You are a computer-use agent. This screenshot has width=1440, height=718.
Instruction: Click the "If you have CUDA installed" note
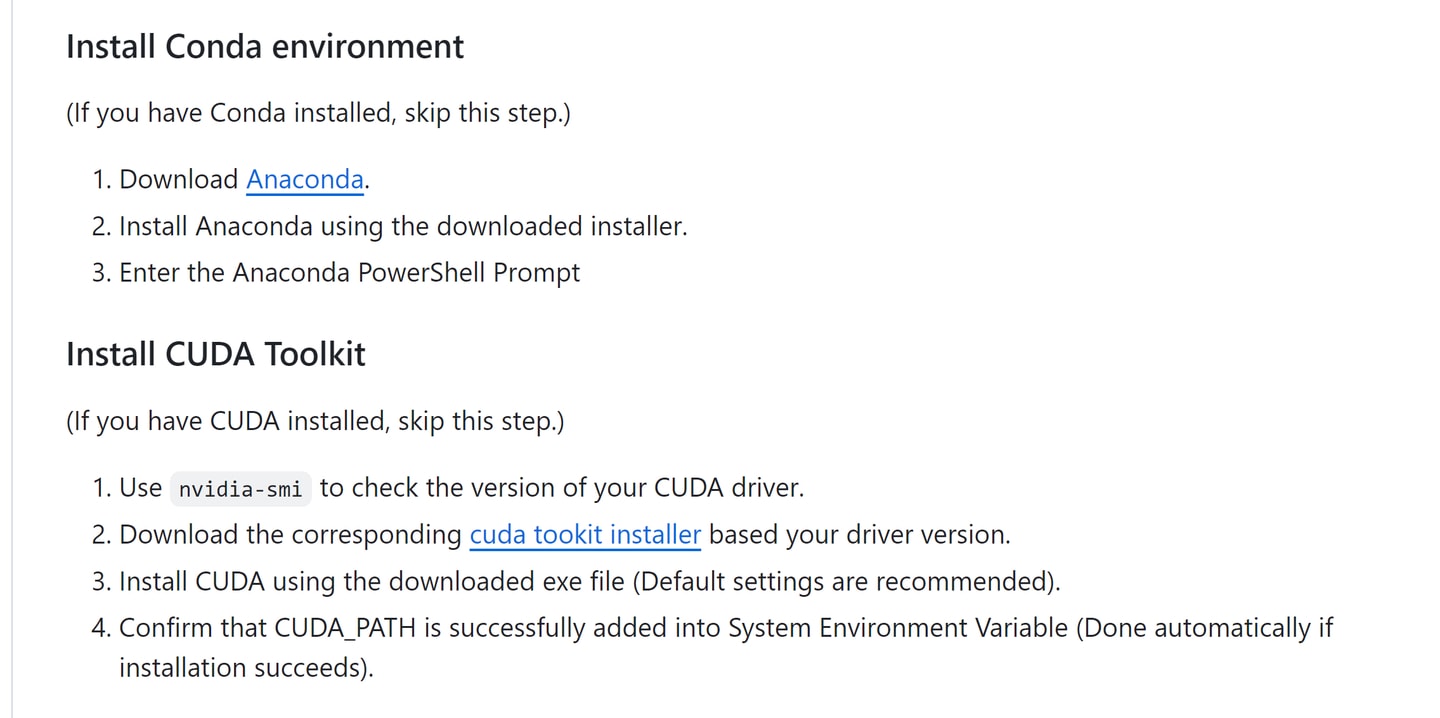point(315,421)
